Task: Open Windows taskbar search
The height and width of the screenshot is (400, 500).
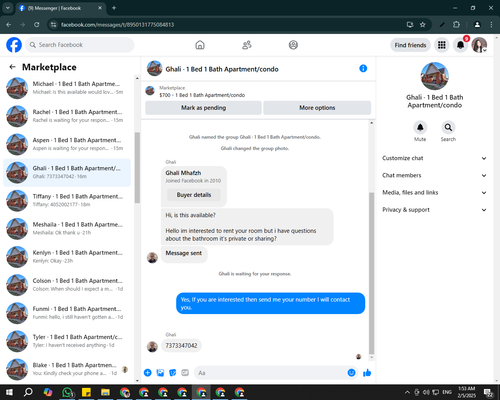Action: pos(29,392)
